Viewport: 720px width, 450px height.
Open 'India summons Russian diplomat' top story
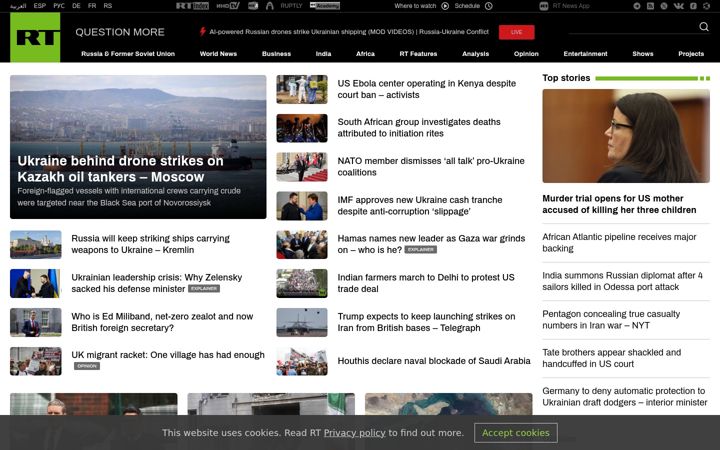click(x=622, y=281)
